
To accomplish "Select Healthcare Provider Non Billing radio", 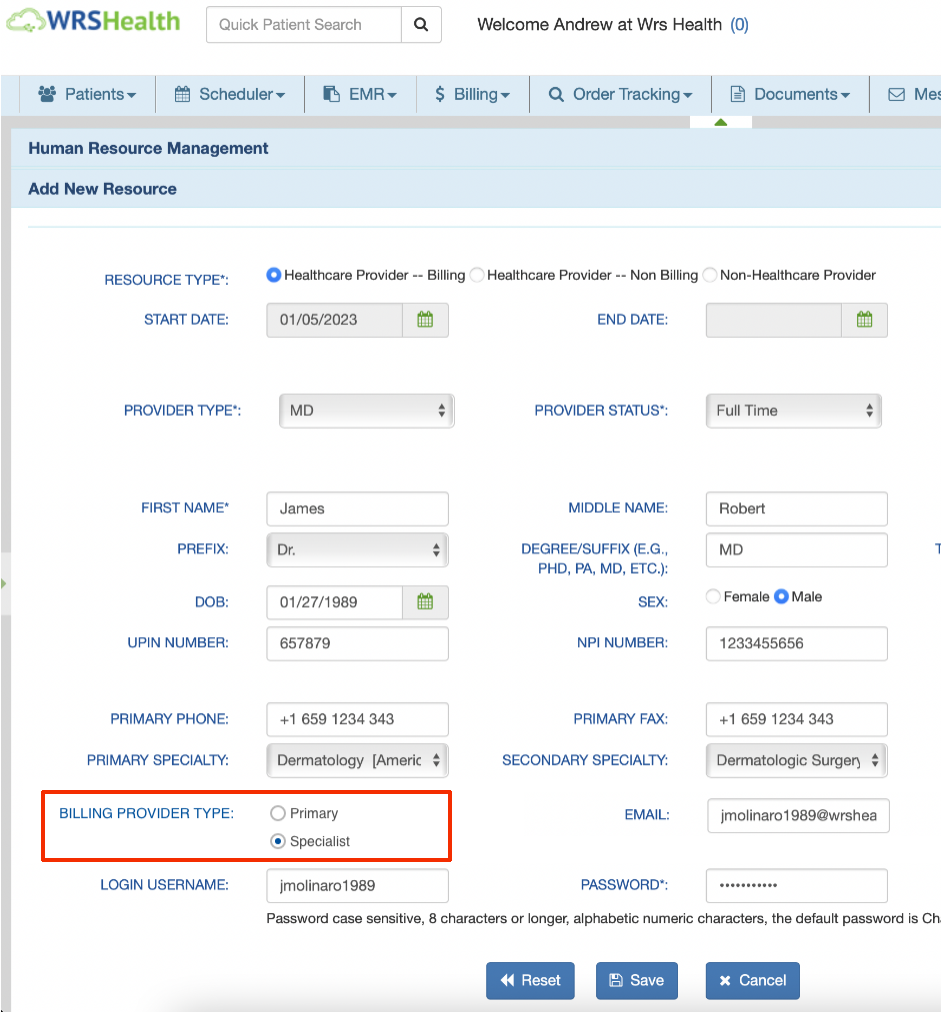I will click(477, 275).
